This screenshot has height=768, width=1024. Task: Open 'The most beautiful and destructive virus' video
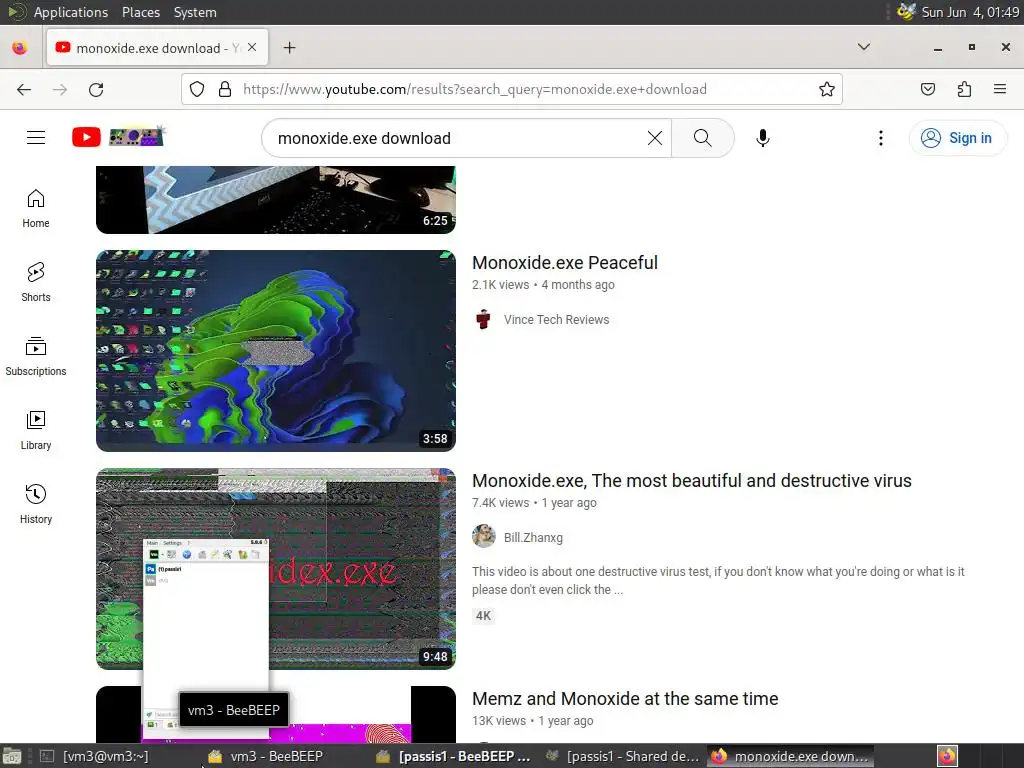click(692, 481)
